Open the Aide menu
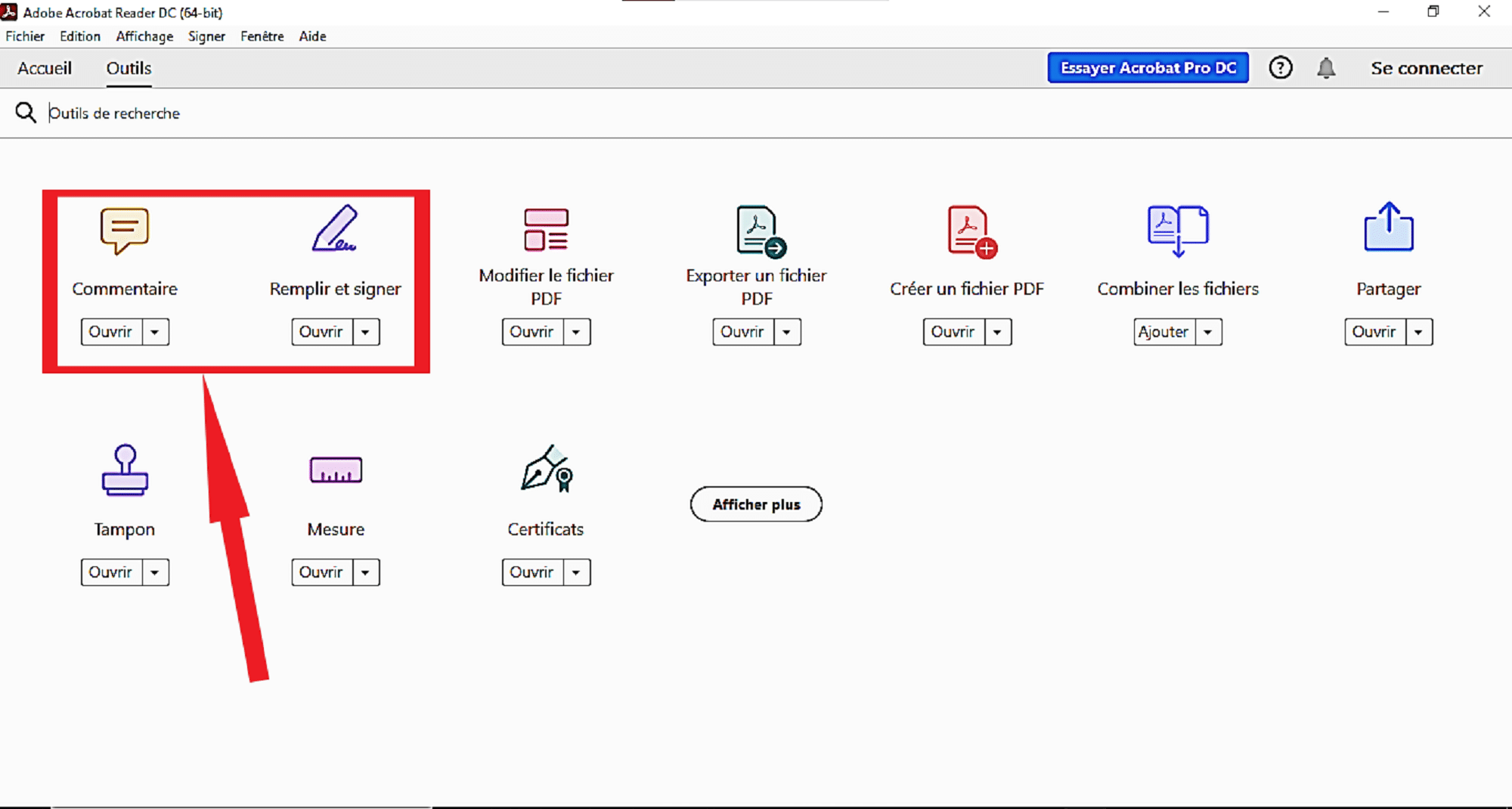Viewport: 1512px width, 809px height. (312, 36)
